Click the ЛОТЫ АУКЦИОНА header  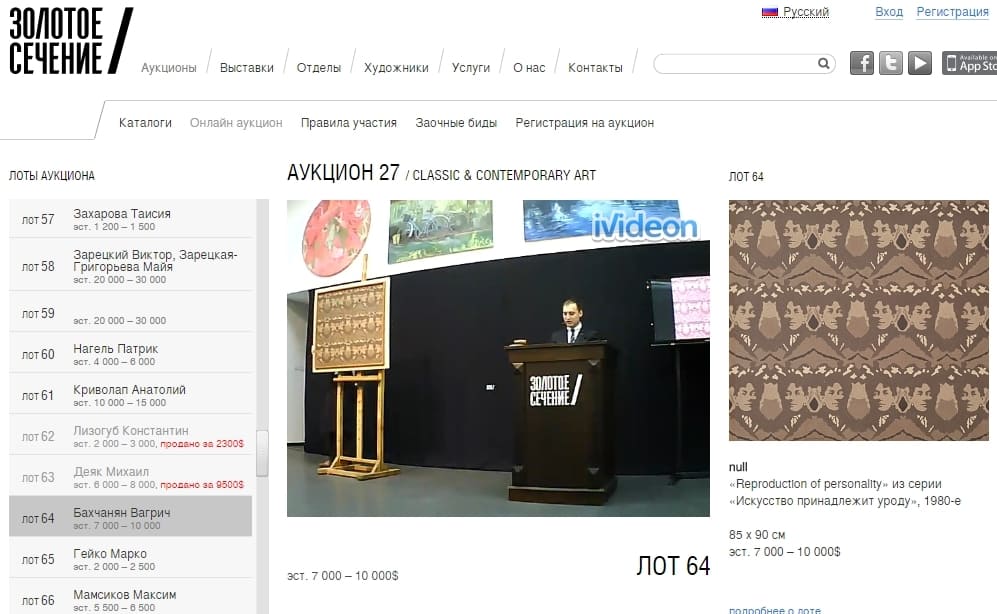[52, 175]
